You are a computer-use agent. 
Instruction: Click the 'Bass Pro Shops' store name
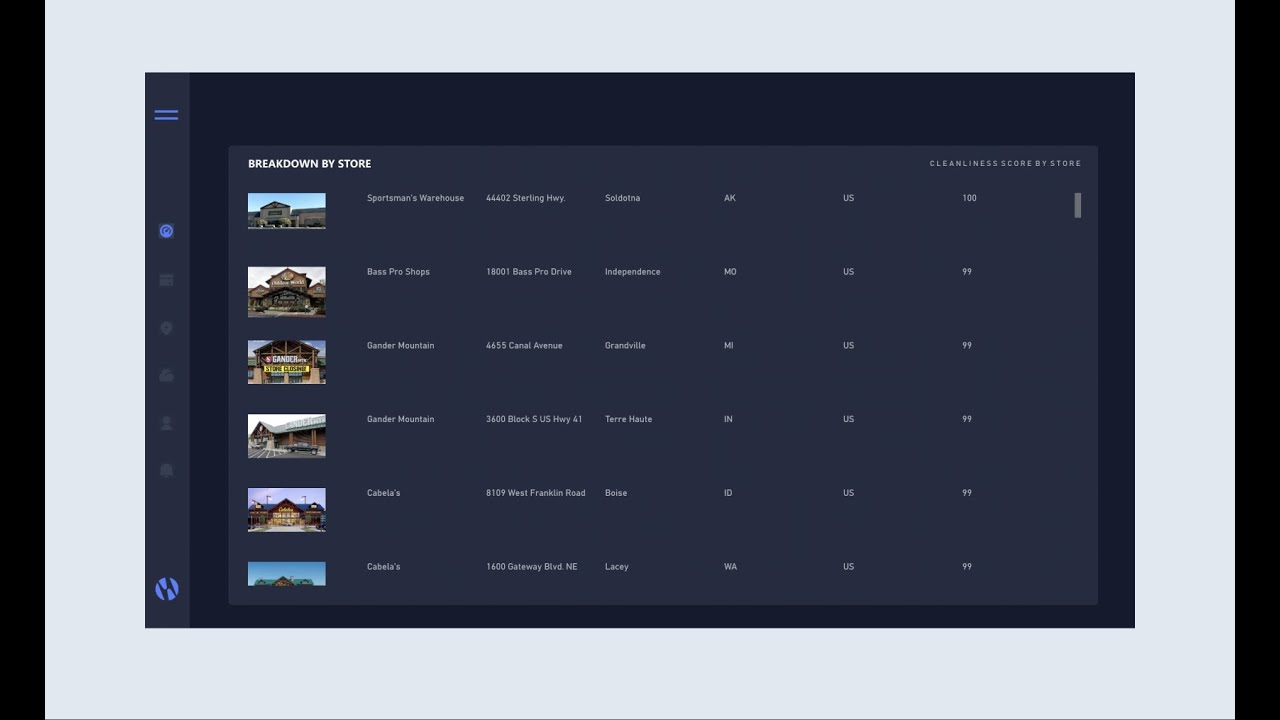point(398,272)
